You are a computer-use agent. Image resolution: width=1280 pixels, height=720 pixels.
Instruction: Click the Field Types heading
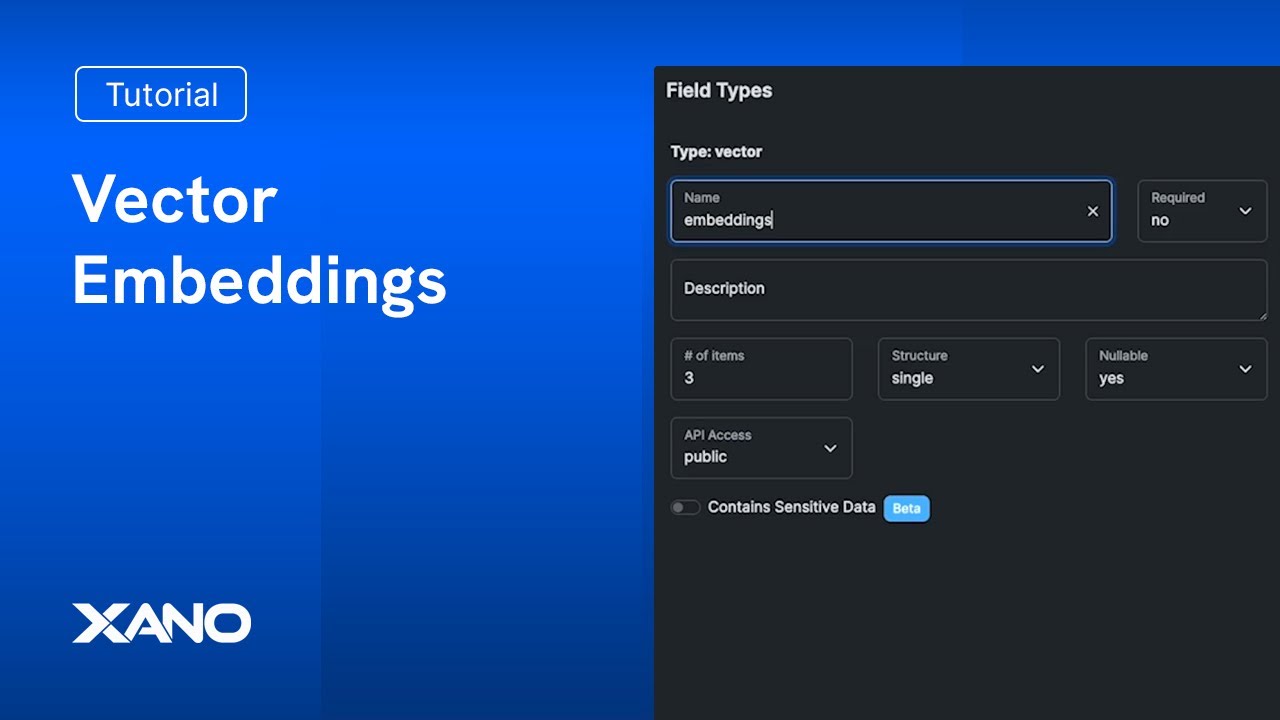(x=719, y=90)
